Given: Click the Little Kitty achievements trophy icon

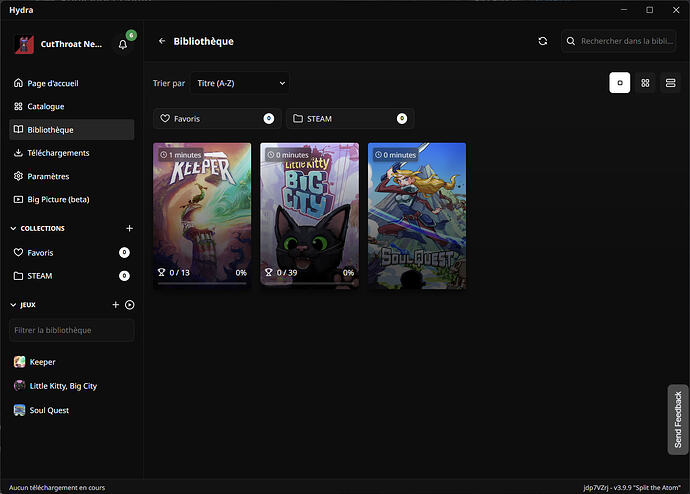Looking at the screenshot, I should [268, 272].
